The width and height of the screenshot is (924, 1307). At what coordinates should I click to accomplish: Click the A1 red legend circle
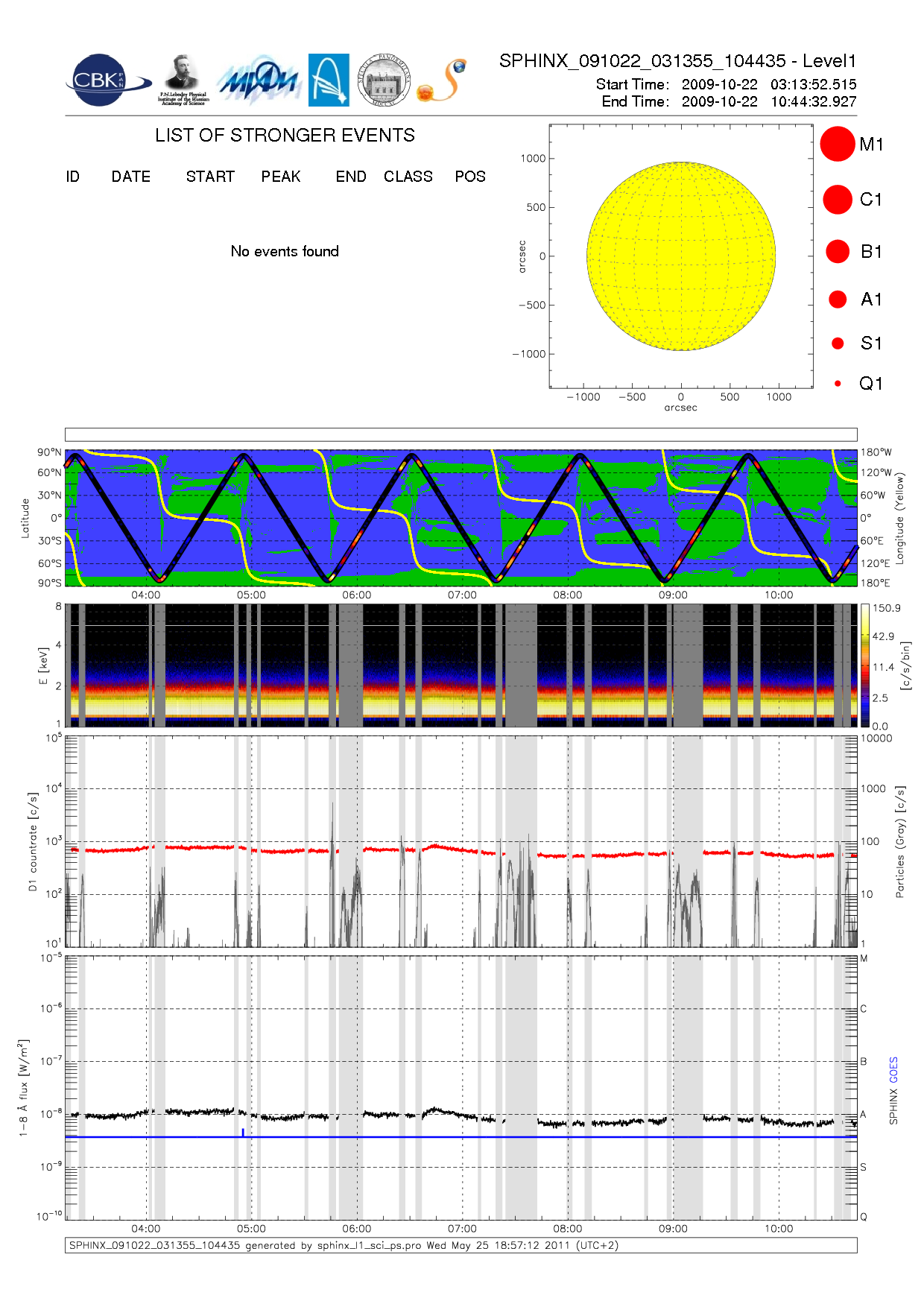pos(838,299)
